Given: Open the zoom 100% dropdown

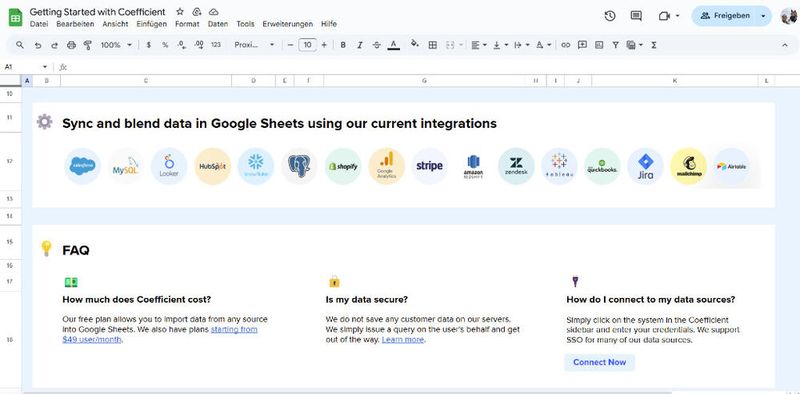Looking at the screenshot, I should 116,45.
